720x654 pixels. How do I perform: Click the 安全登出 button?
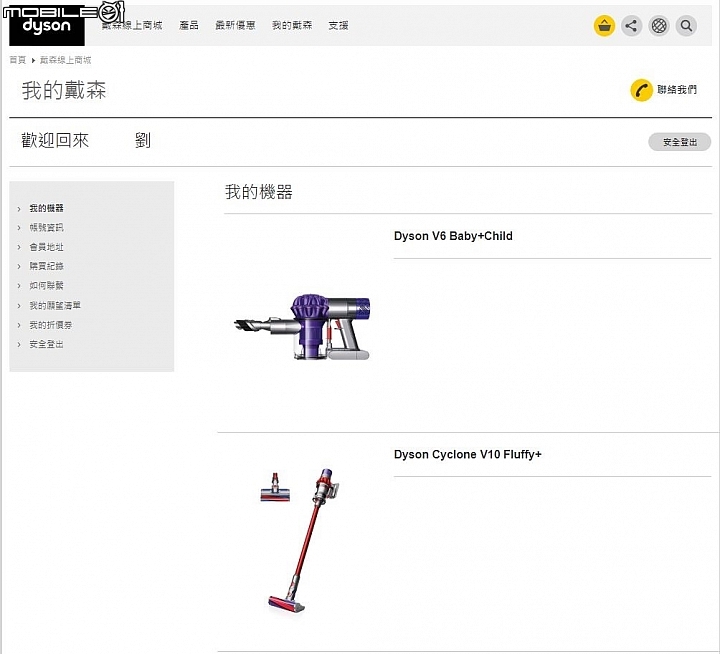(680, 142)
